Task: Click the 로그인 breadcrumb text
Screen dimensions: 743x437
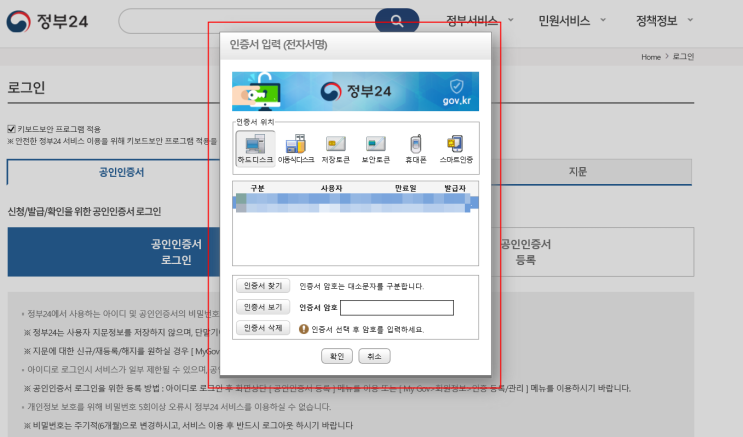Action: click(683, 56)
